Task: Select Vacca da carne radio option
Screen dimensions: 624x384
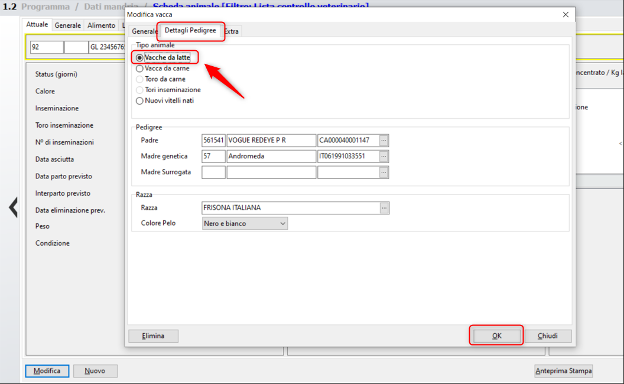Action: click(139, 68)
